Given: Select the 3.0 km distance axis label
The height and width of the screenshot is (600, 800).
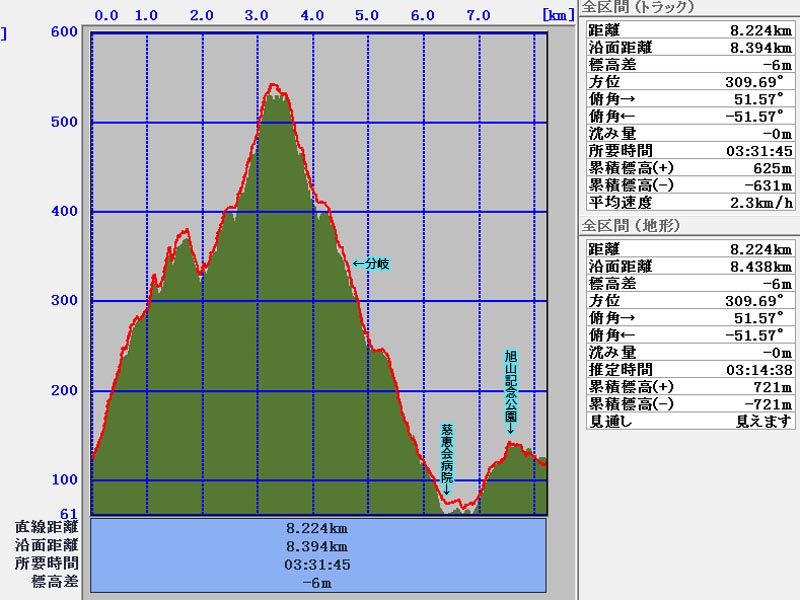Looking at the screenshot, I should click(256, 16).
